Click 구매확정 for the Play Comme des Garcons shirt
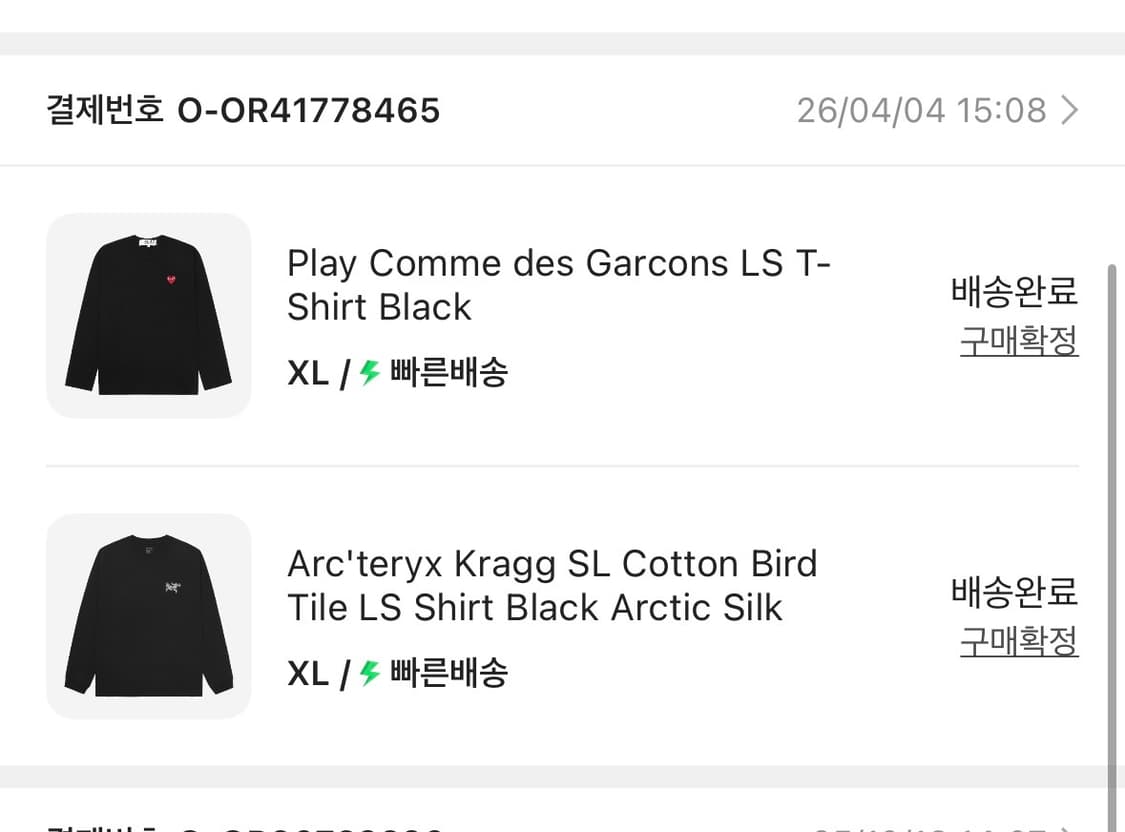Screen dimensions: 1125x832 (1017, 343)
